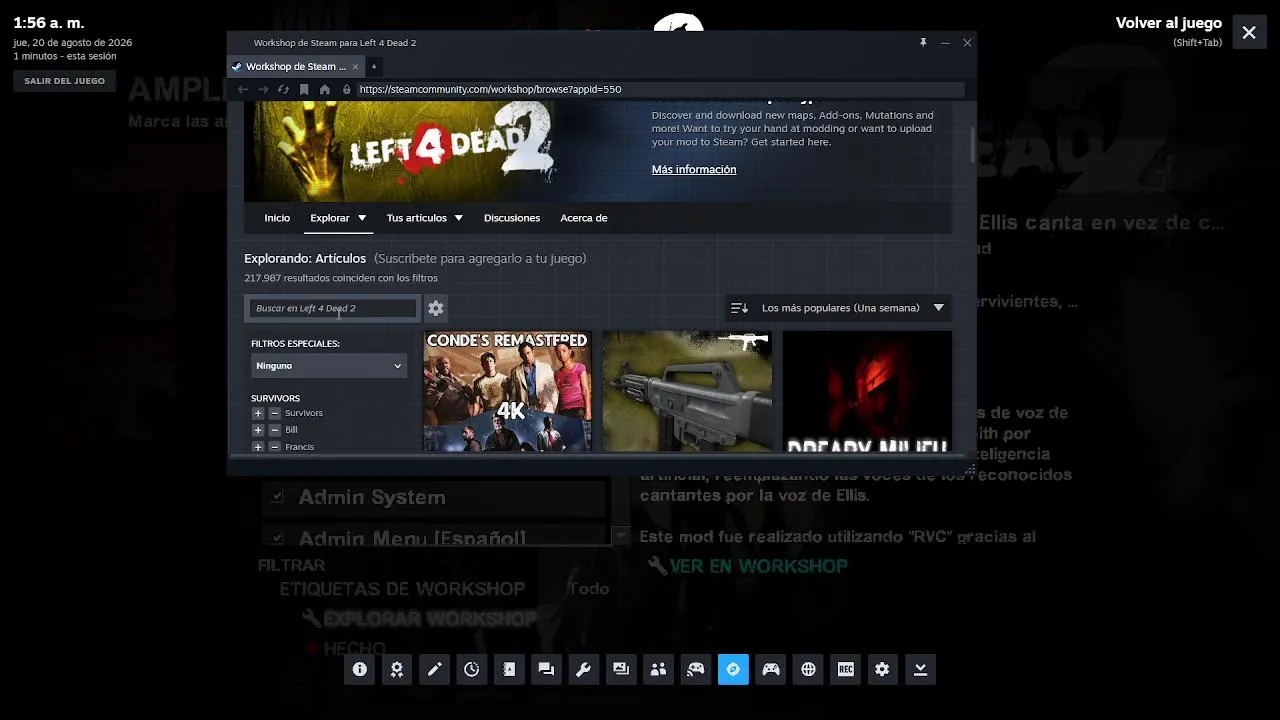The image size is (1280, 720).
Task: Open the Acerca de workshop tab
Action: (584, 218)
